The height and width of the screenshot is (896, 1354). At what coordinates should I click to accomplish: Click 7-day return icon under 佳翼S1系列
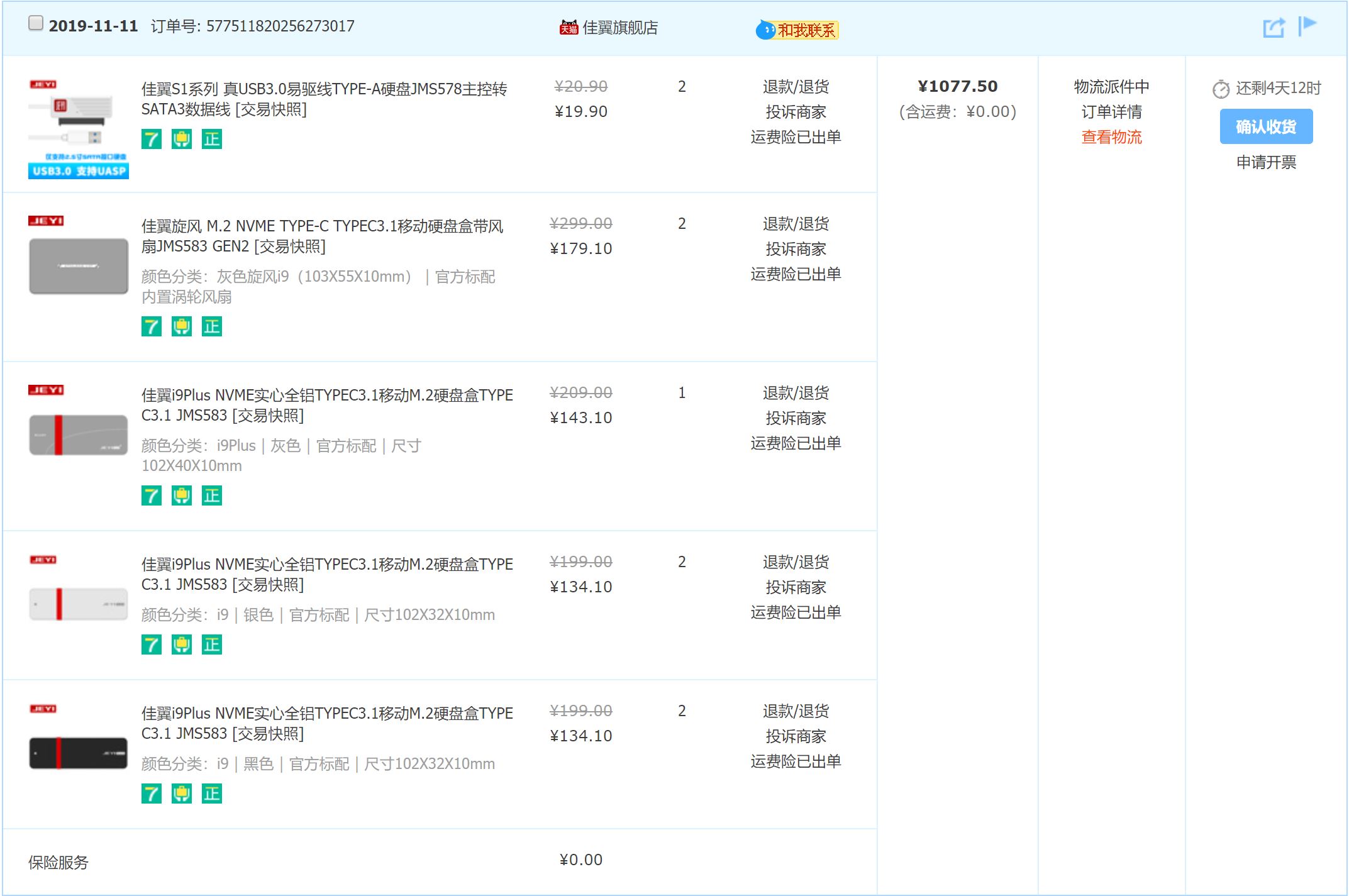[152, 139]
